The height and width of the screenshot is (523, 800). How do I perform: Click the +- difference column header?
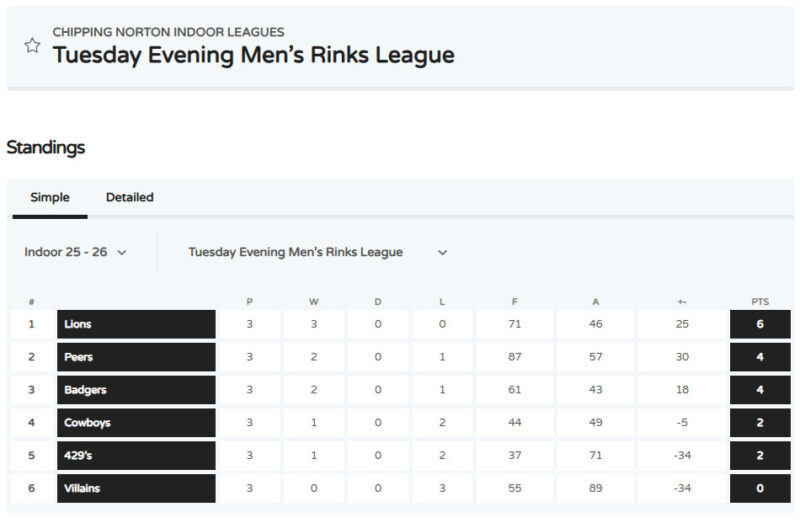click(681, 301)
